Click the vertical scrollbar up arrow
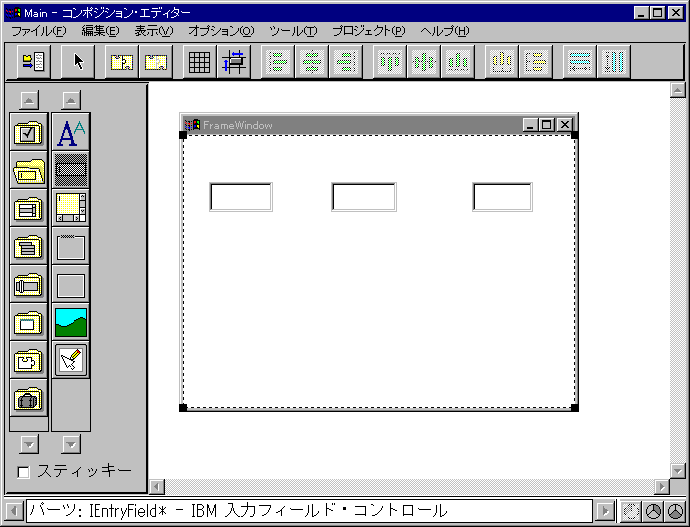 point(678,90)
